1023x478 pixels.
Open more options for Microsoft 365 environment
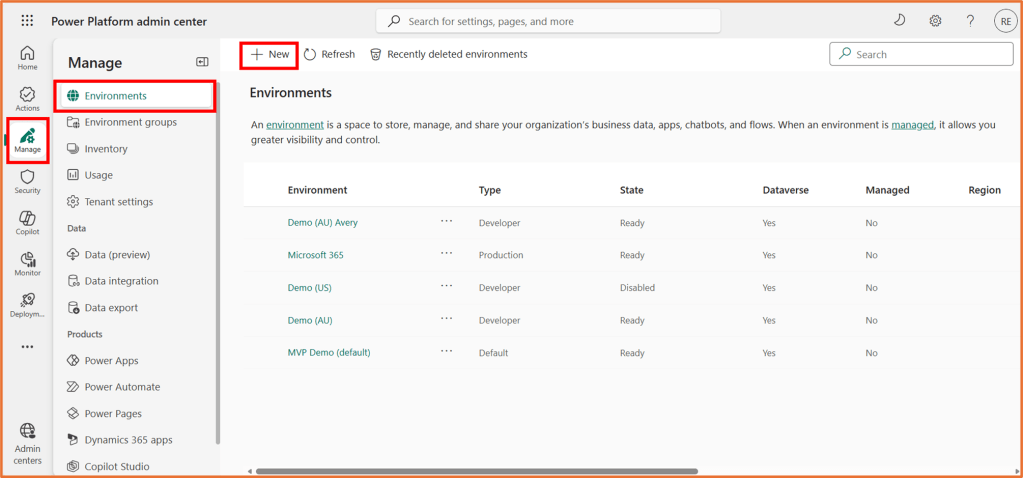pos(446,254)
